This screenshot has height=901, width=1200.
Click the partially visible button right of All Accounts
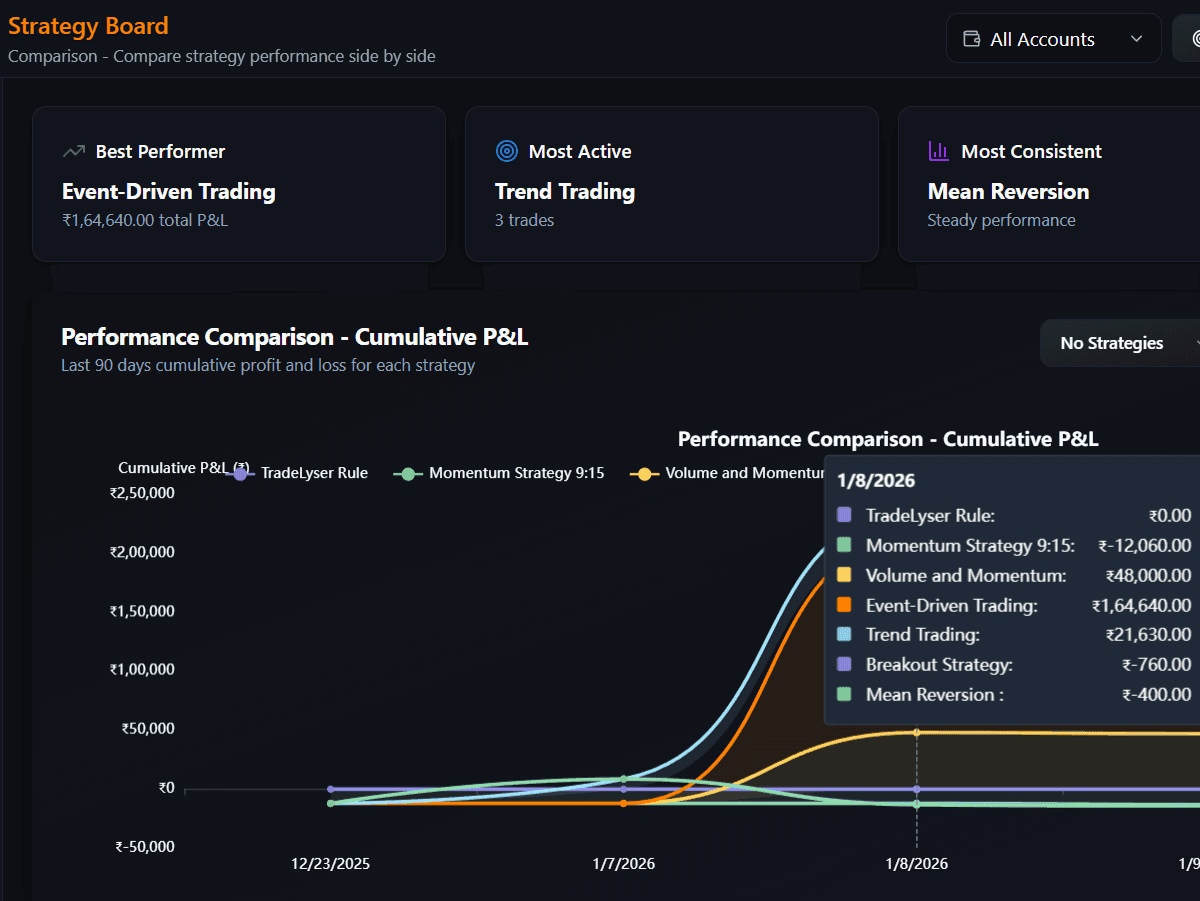pyautogui.click(x=1187, y=39)
